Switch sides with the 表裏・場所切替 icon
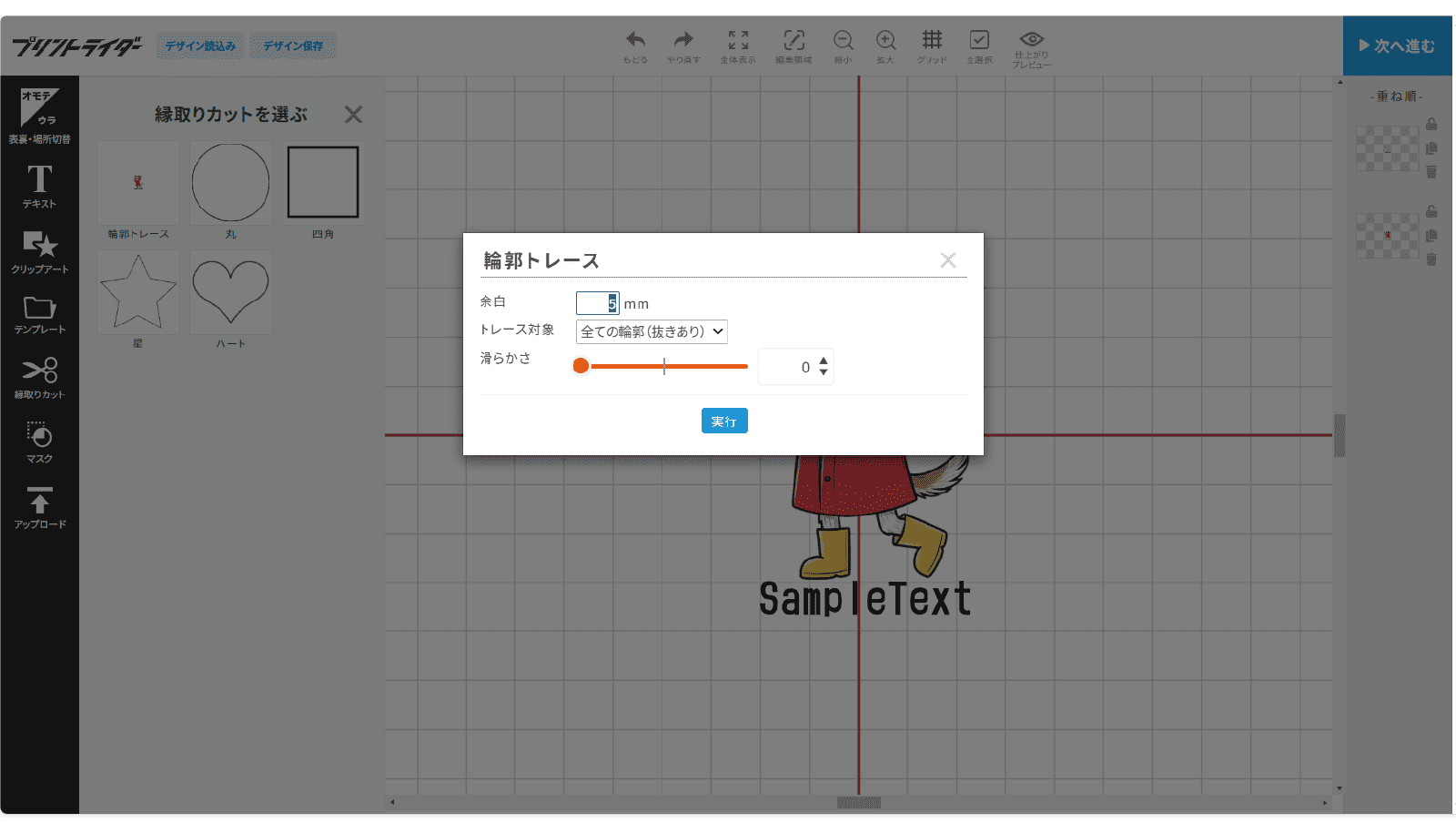The height and width of the screenshot is (833, 1456). [39, 116]
